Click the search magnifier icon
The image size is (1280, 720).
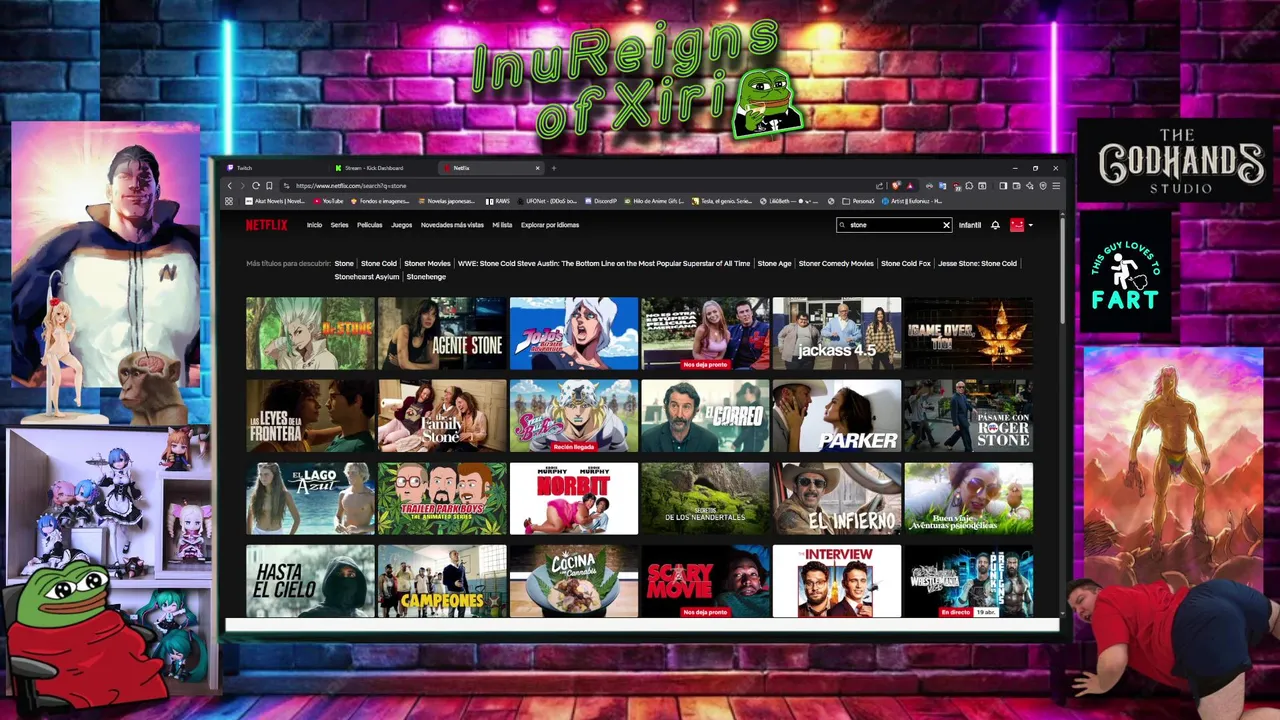tap(842, 225)
